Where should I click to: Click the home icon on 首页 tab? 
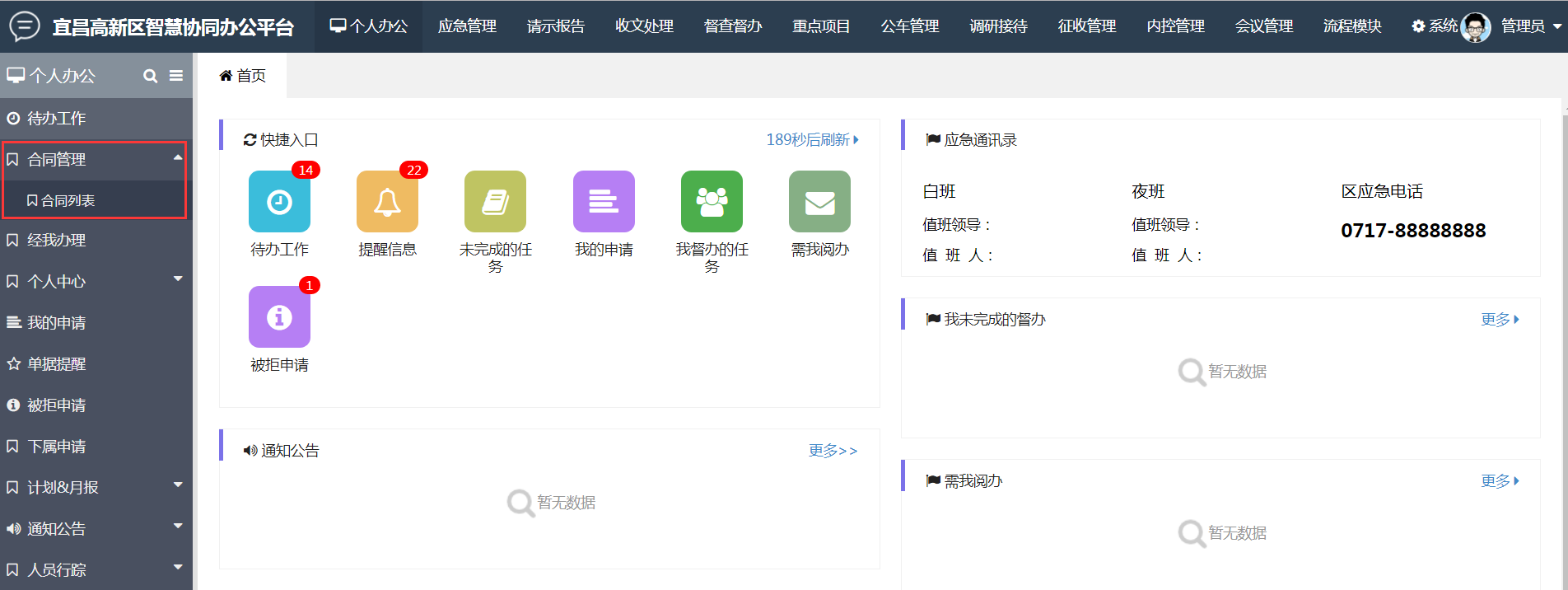[226, 76]
